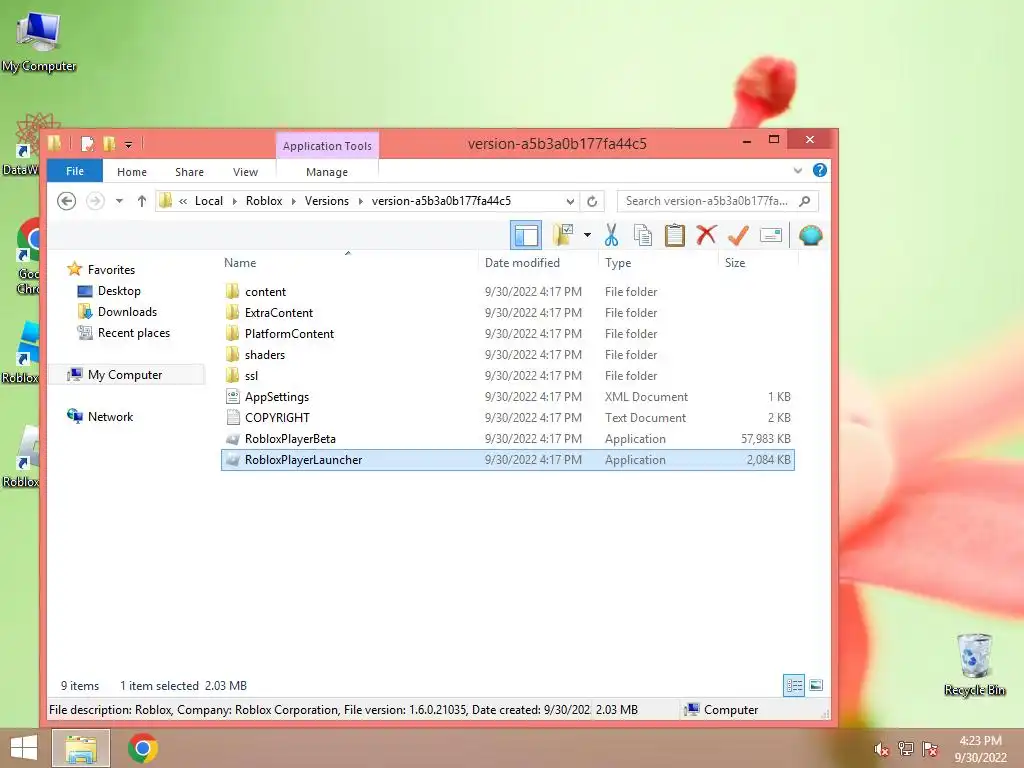Expand the arrow after Local breadcrumb
Image resolution: width=1024 pixels, height=768 pixels.
pos(234,201)
